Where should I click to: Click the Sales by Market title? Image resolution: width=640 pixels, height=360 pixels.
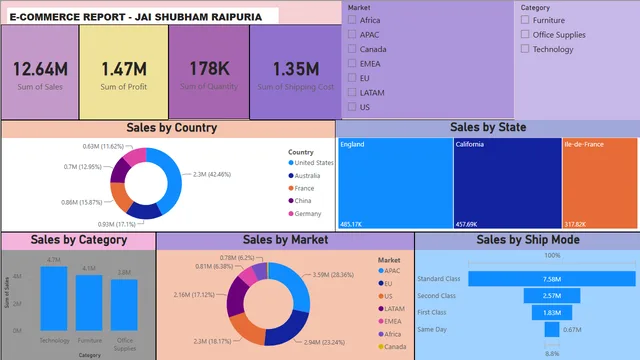(285, 240)
